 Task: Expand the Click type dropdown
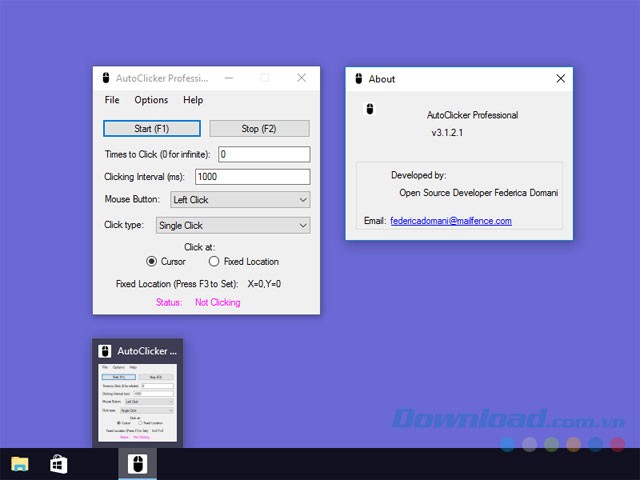tap(232, 226)
